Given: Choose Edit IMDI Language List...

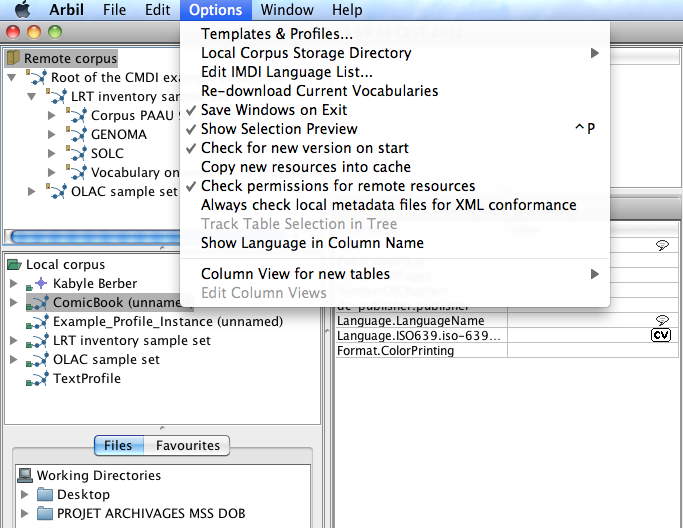Looking at the screenshot, I should click(395, 72).
